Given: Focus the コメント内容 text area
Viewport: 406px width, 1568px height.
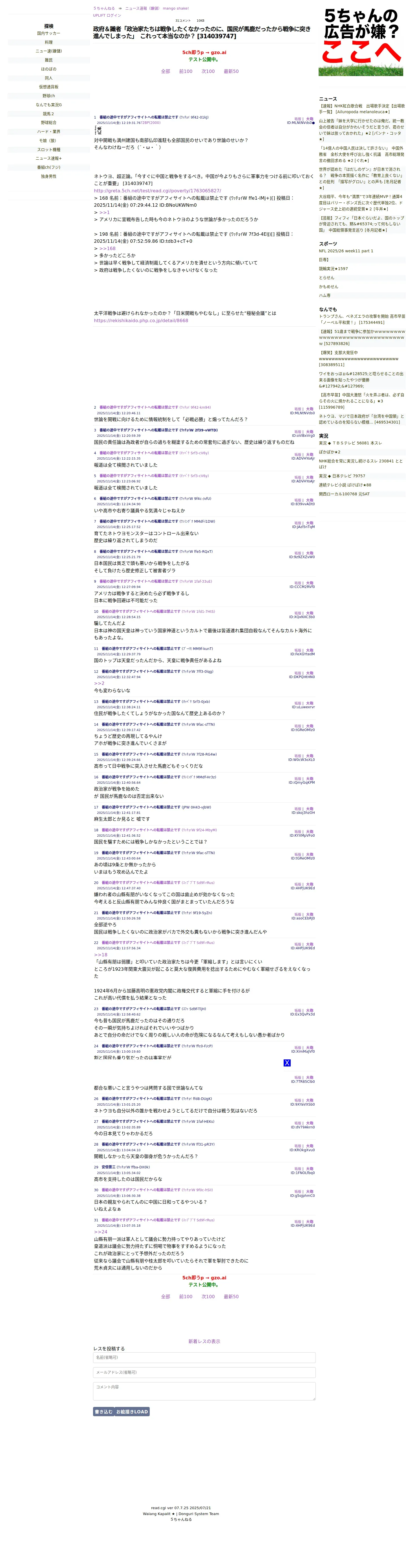Looking at the screenshot, I should click(x=204, y=1391).
